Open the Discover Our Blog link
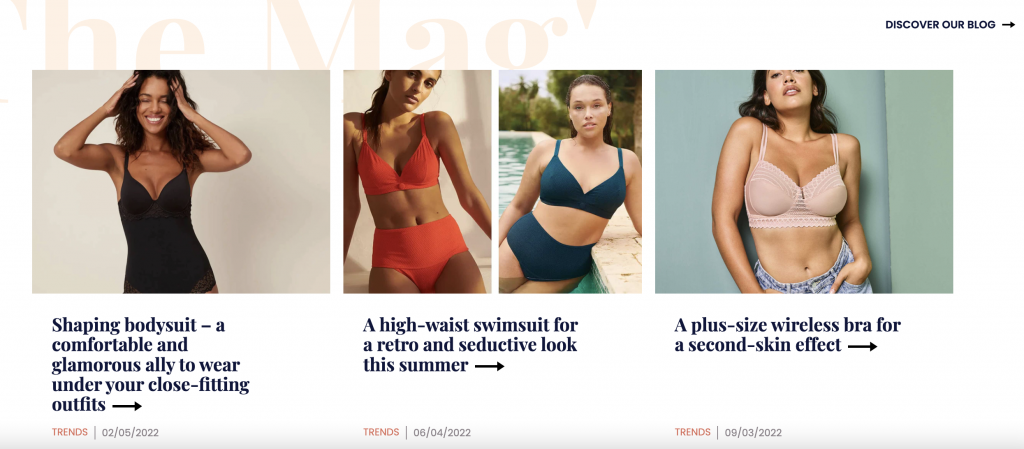Image resolution: width=1024 pixels, height=449 pixels. [x=950, y=25]
